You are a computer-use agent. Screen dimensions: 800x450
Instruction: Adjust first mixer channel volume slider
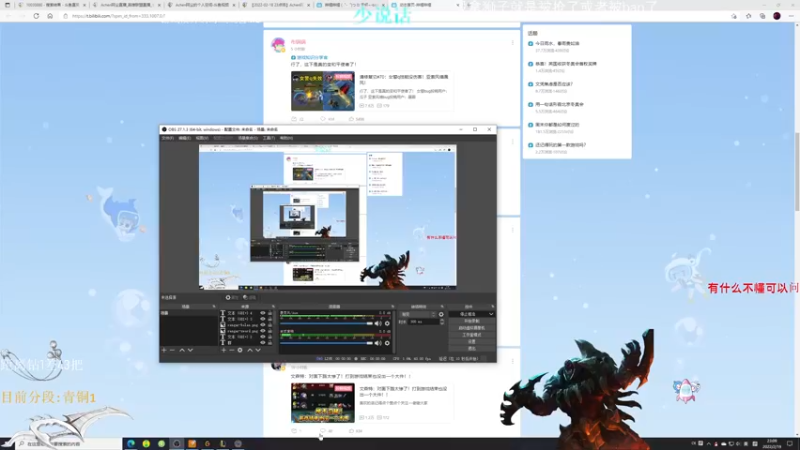coord(327,323)
